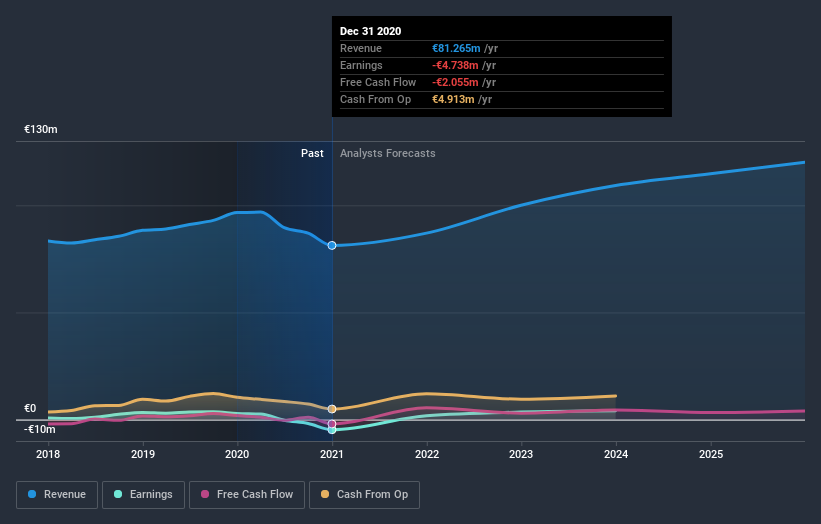Click the €130m y-axis label
The image size is (821, 524).
coord(41,129)
